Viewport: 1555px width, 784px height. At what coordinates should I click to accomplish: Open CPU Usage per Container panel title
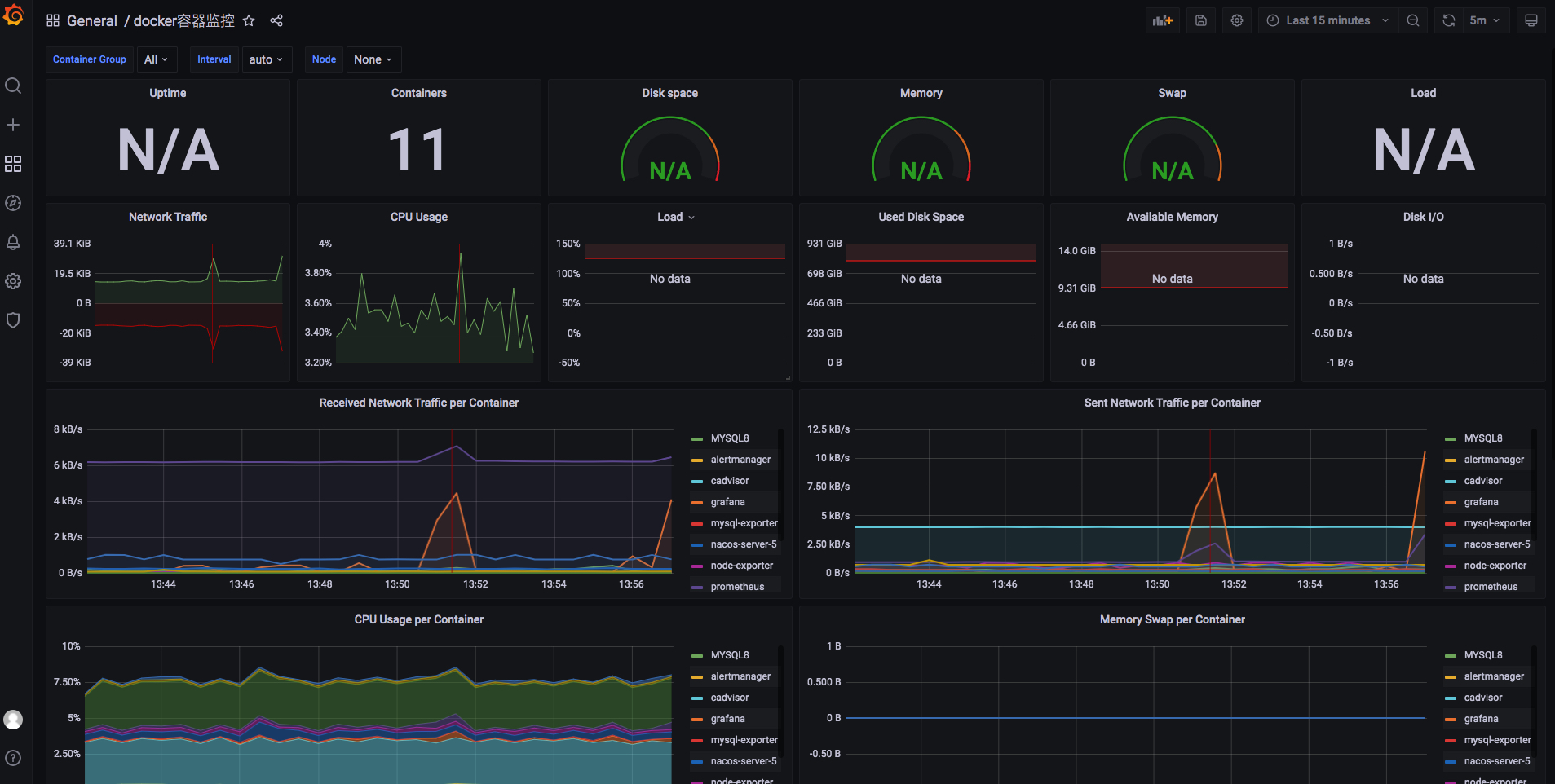click(x=419, y=619)
